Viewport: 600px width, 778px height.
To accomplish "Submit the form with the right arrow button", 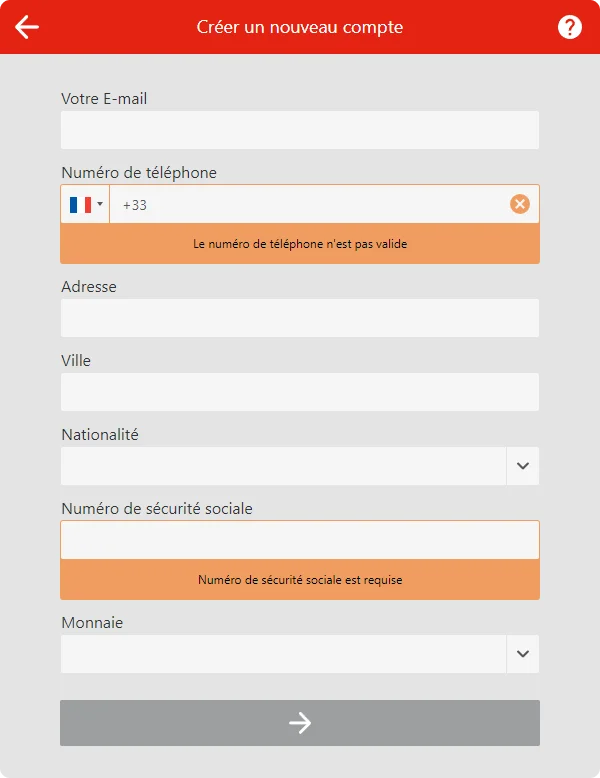I will 300,723.
